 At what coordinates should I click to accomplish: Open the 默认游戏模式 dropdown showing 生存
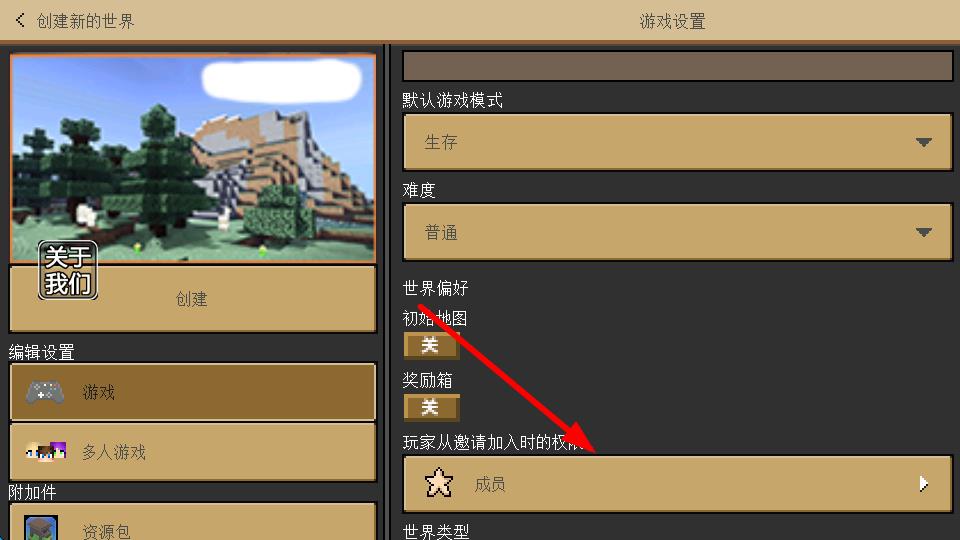[677, 142]
